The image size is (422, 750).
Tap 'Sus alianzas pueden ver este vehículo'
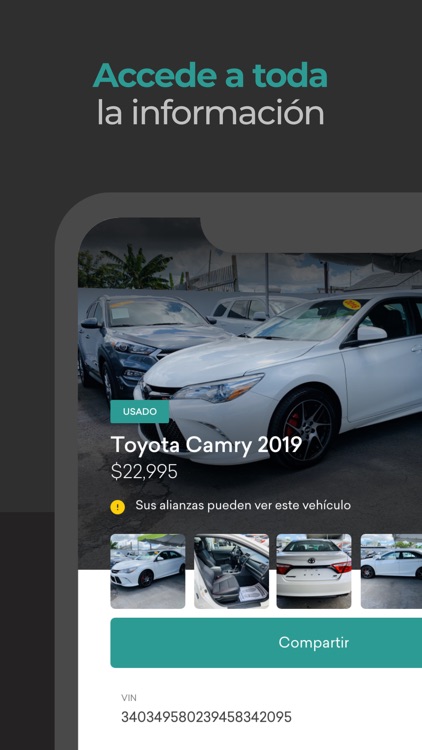[x=243, y=505]
